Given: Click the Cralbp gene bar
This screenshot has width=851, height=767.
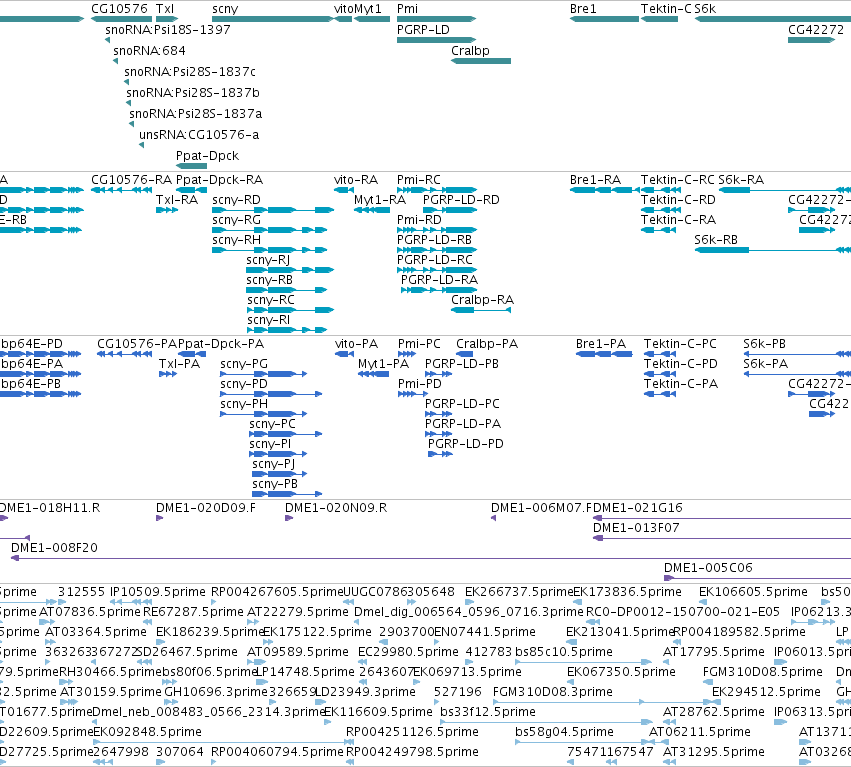Looking at the screenshot, I should [481, 61].
